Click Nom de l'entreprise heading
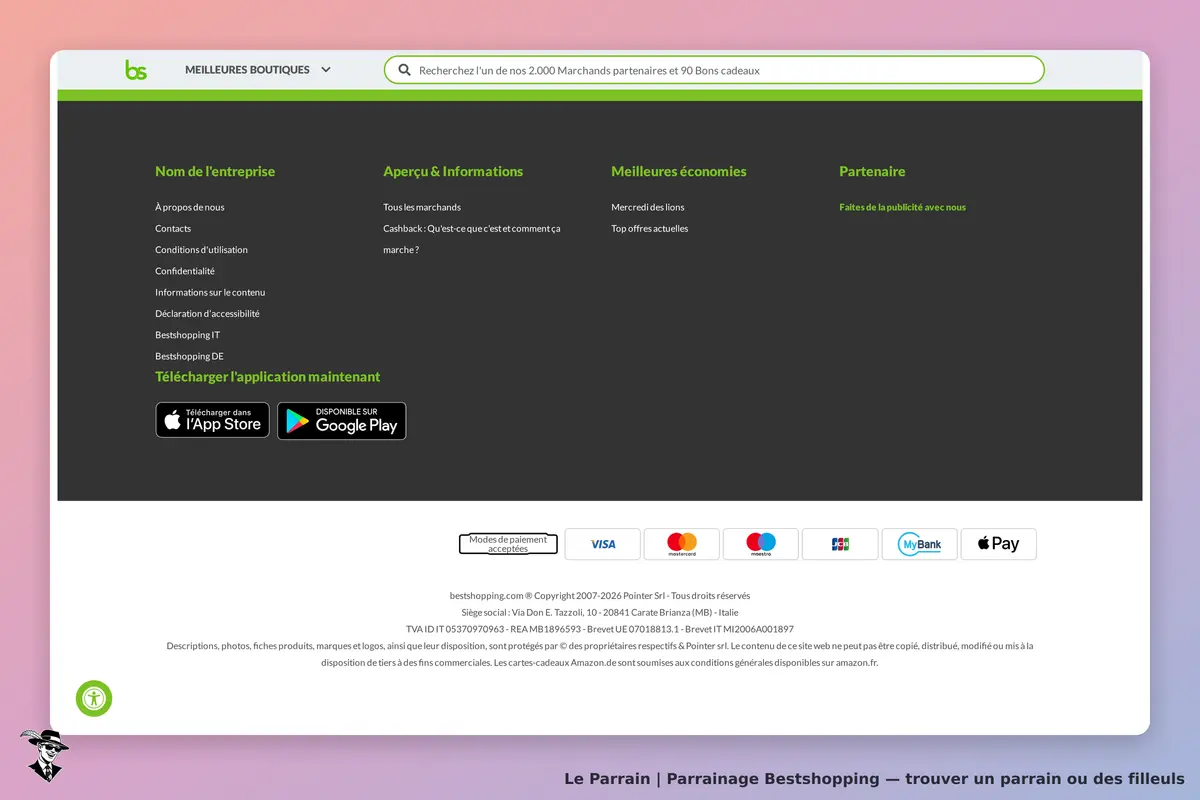This screenshot has height=800, width=1200. 215,171
